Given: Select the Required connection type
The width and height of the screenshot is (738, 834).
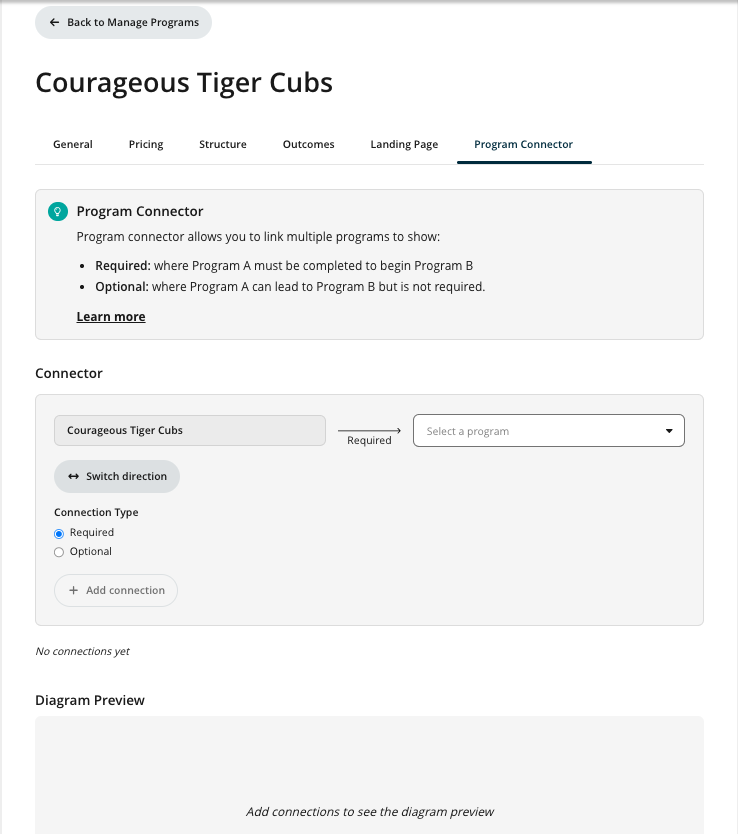Looking at the screenshot, I should 59,533.
